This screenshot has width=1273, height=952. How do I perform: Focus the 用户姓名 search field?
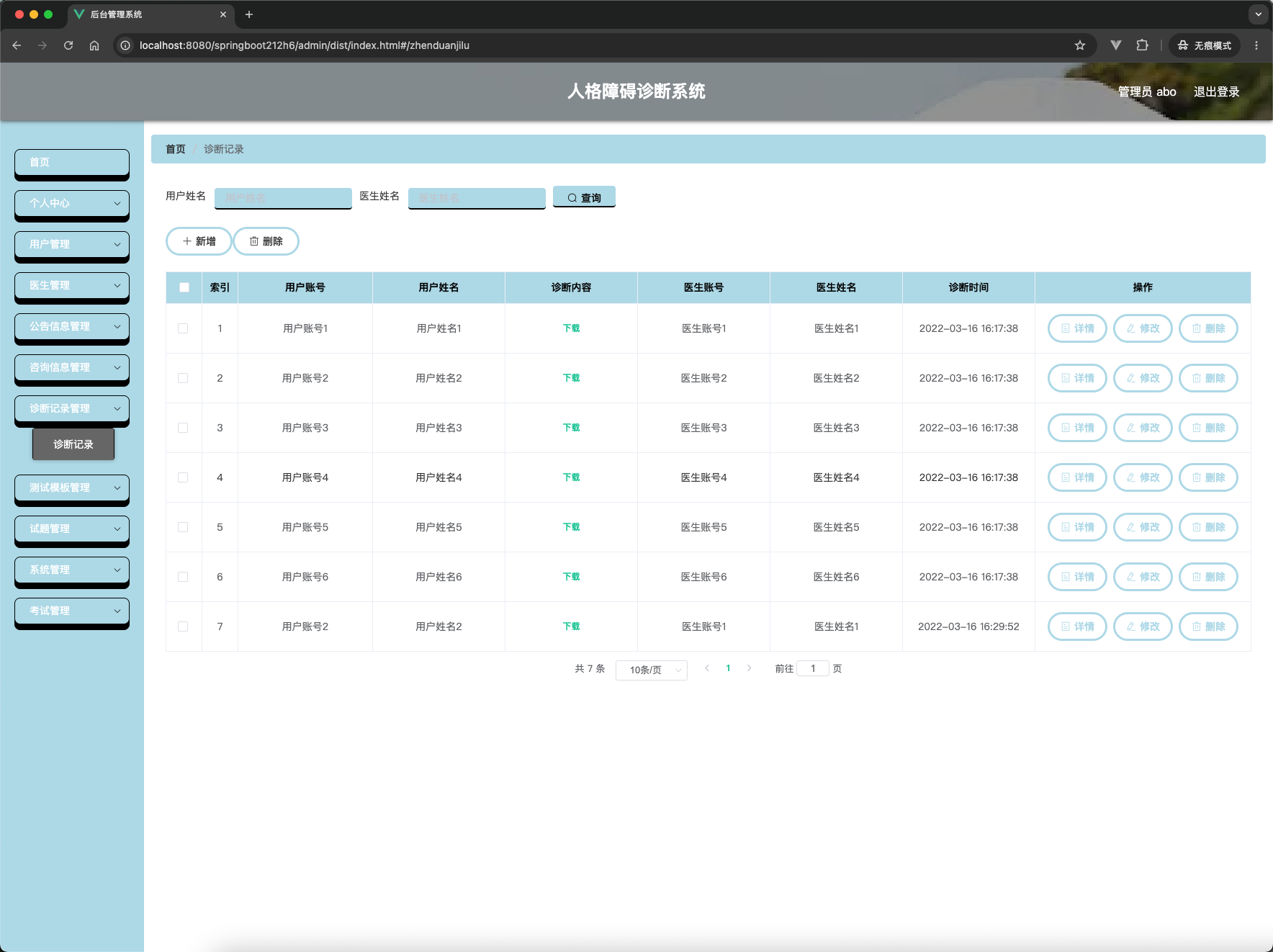click(x=283, y=197)
